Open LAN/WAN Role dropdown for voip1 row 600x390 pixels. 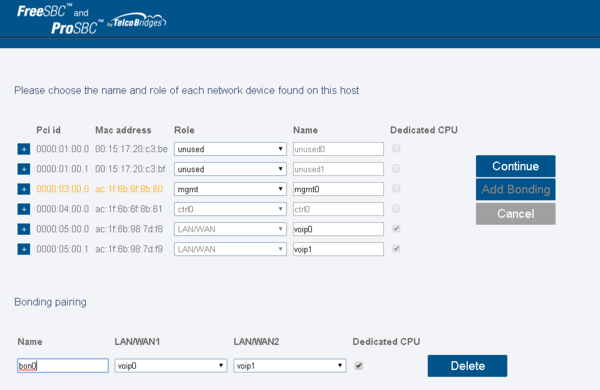pyautogui.click(x=230, y=249)
